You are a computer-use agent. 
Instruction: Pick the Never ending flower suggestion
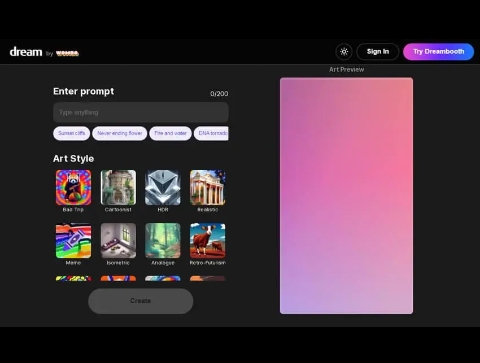(120, 133)
